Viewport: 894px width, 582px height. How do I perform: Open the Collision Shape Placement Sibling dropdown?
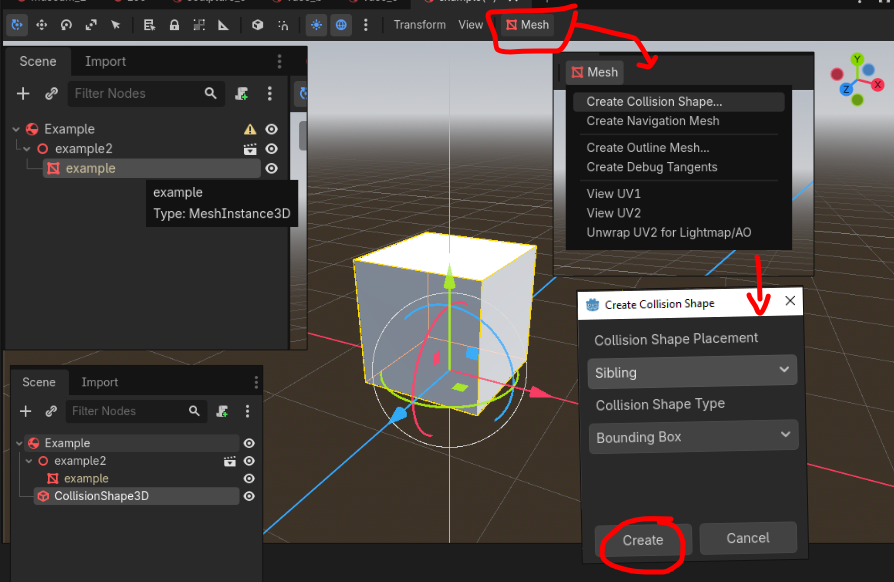(692, 372)
